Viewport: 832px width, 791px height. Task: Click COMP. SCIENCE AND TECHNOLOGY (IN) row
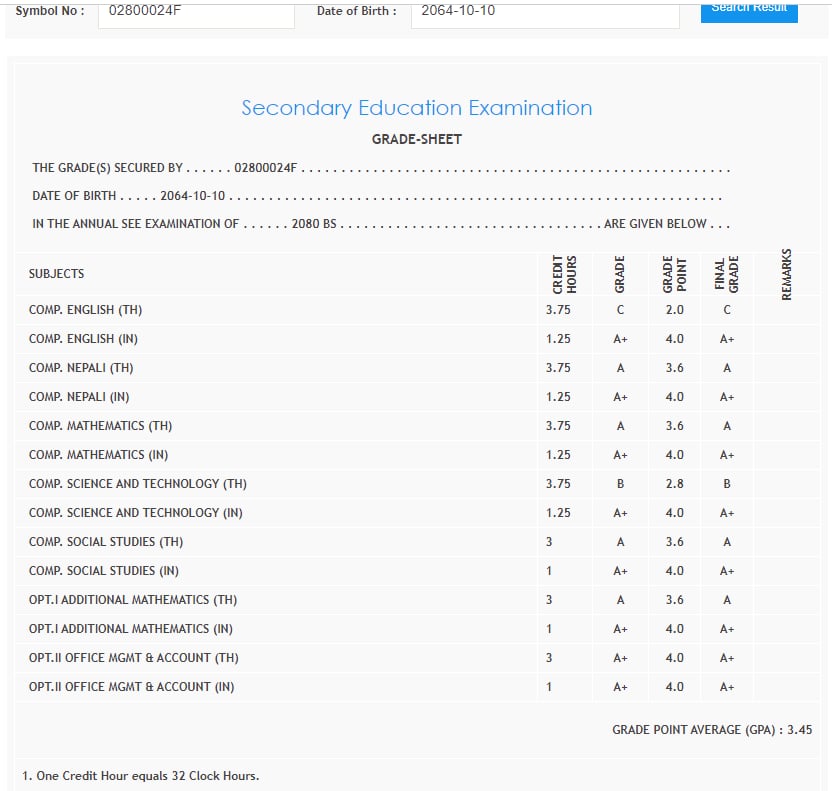click(136, 513)
